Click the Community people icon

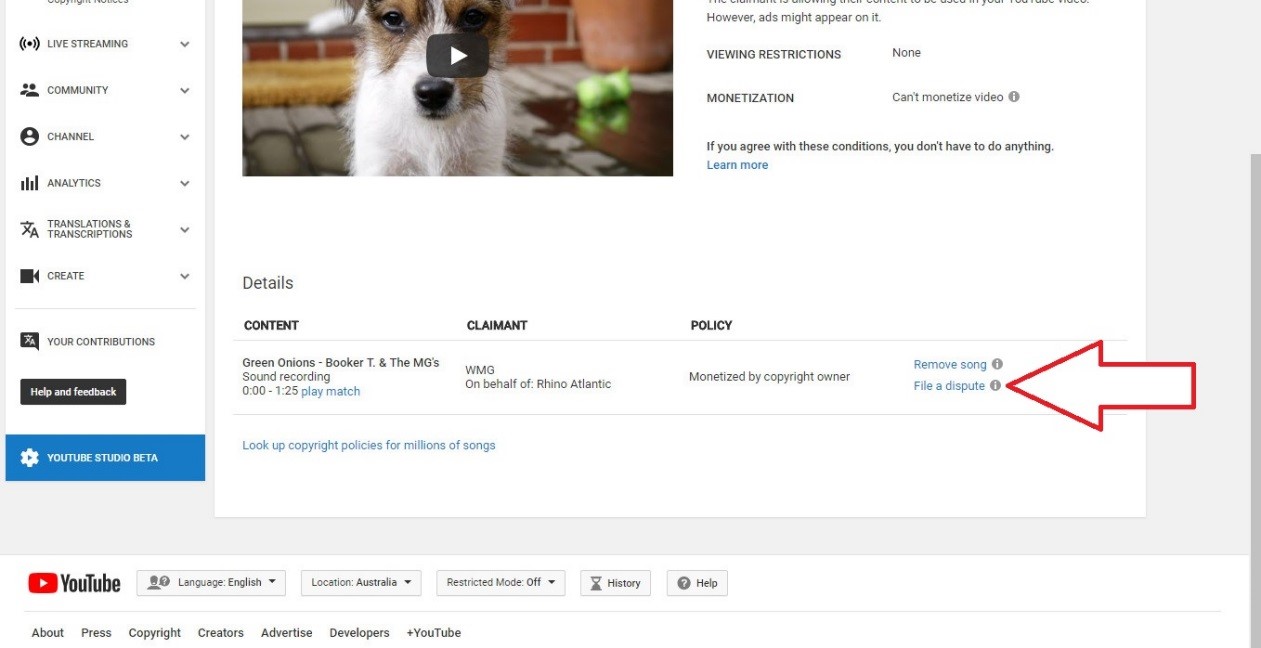coord(30,90)
